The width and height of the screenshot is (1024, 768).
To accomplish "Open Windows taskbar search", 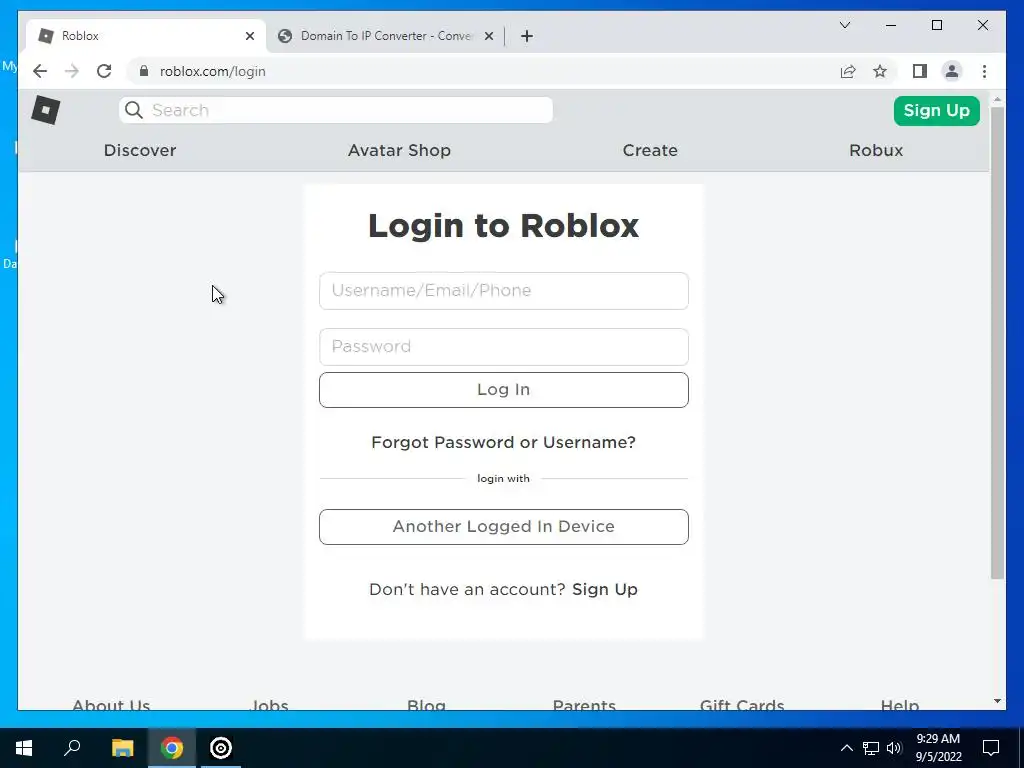I will (x=72, y=748).
